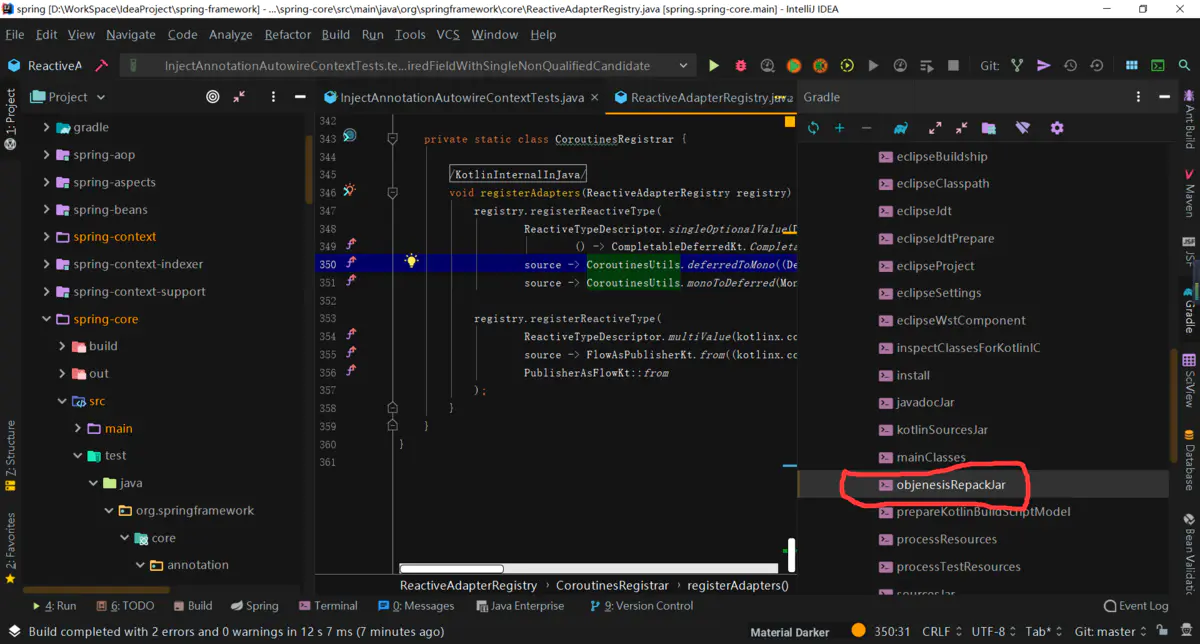Click the editor horizontal scrollbar
The height and width of the screenshot is (644, 1200).
coord(450,568)
